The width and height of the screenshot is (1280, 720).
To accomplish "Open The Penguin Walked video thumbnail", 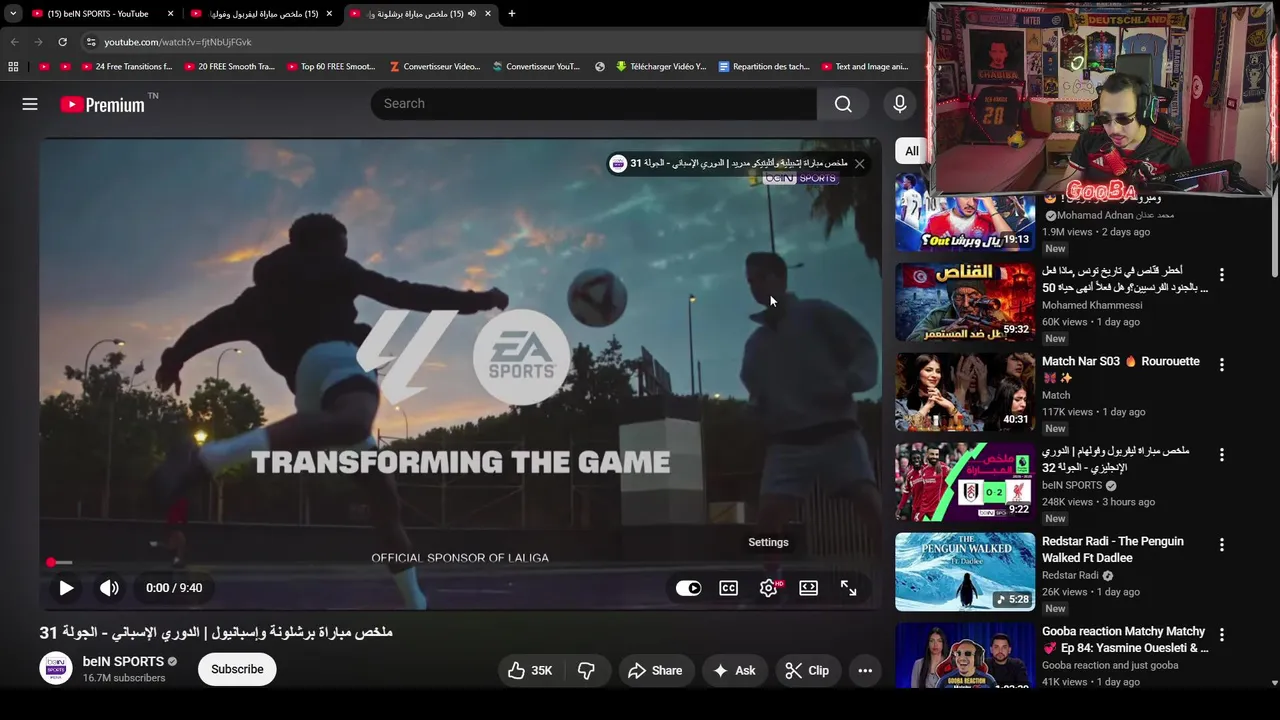I will (965, 571).
